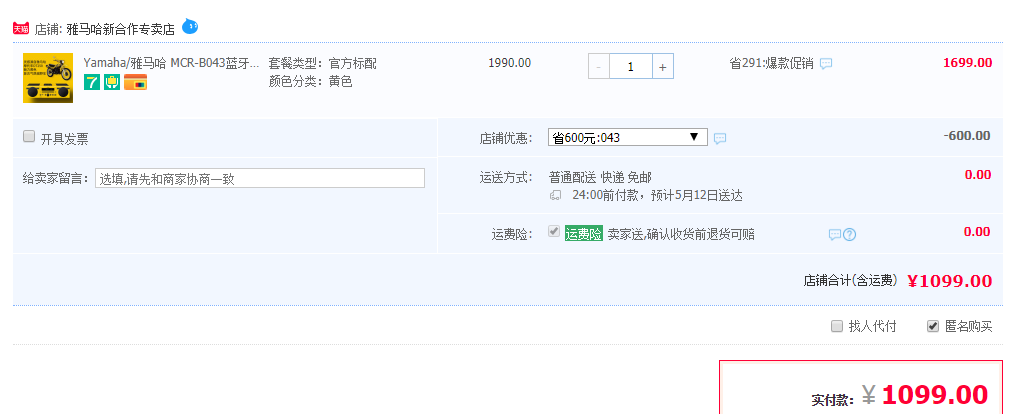Click the -600.00 discount amount
Image resolution: width=1019 pixels, height=414 pixels.
pos(967,136)
